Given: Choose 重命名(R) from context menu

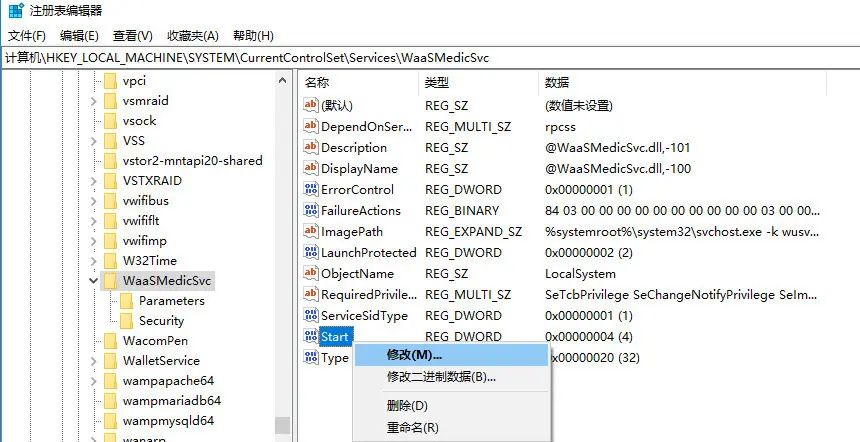Looking at the screenshot, I should click(451, 427).
